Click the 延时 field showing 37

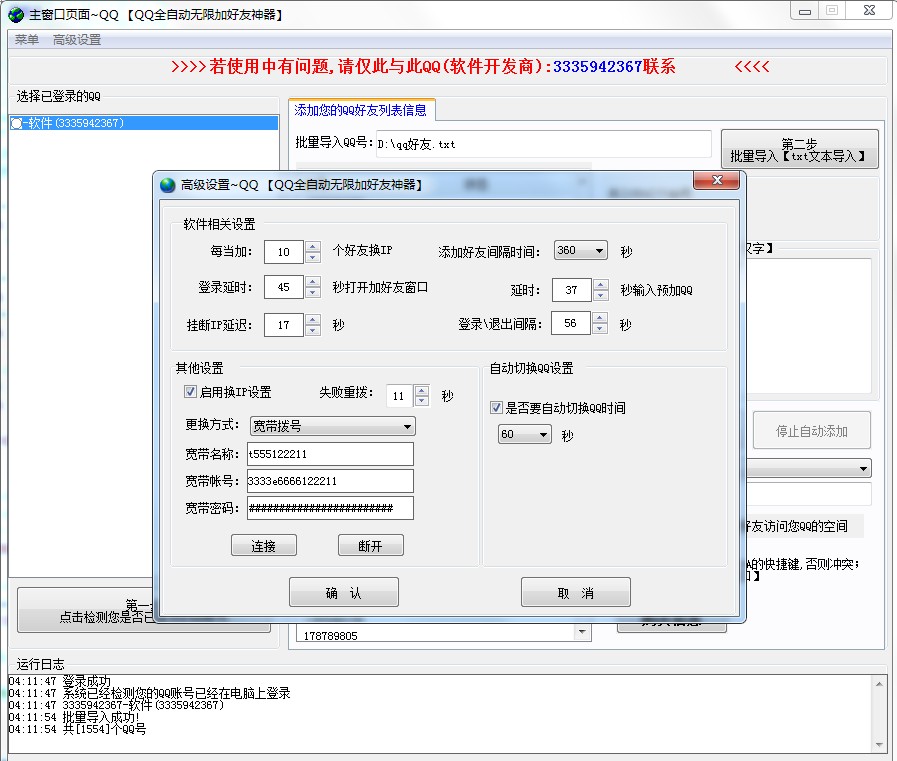tap(571, 290)
